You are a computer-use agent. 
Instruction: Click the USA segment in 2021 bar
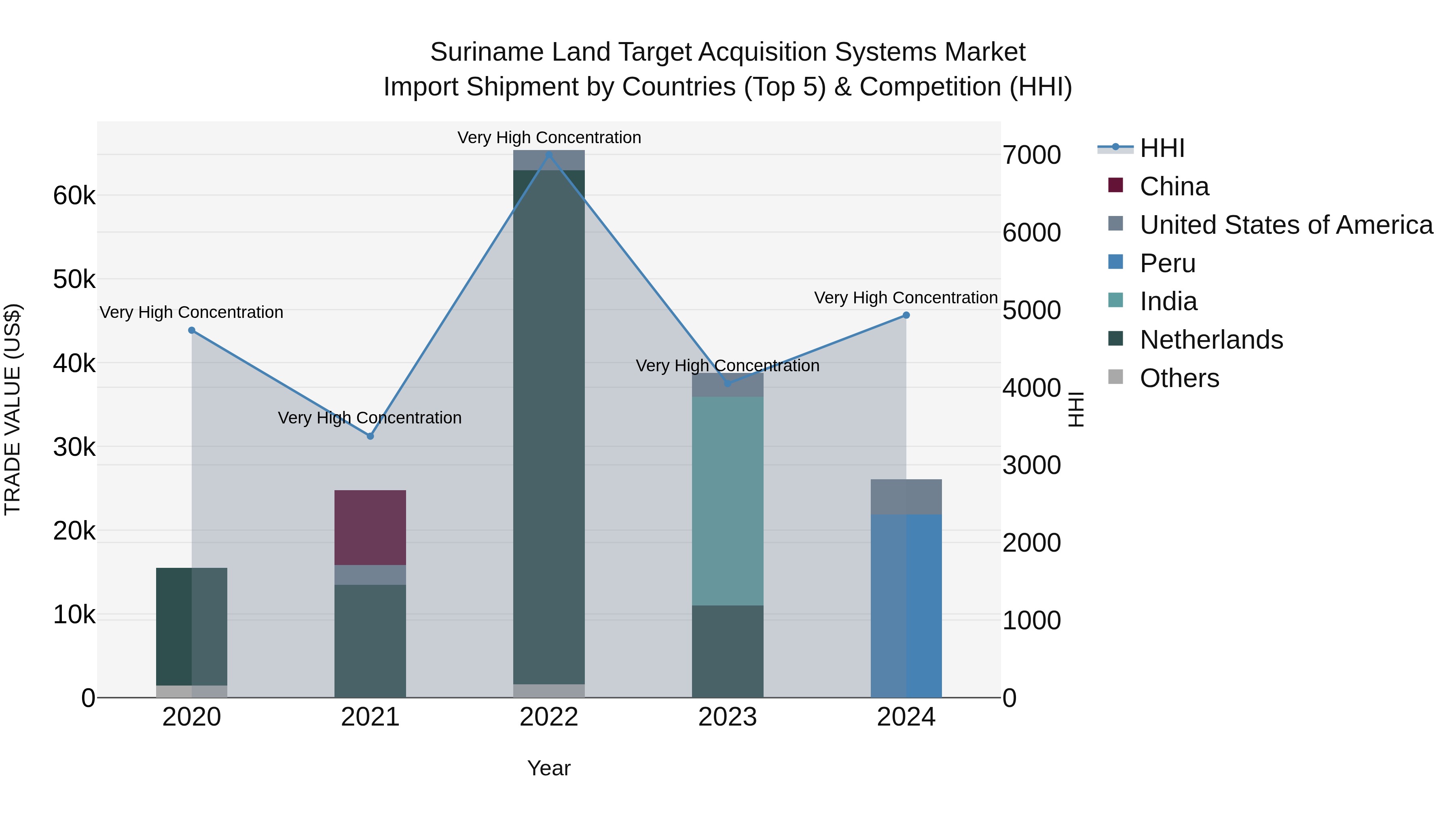coord(370,576)
